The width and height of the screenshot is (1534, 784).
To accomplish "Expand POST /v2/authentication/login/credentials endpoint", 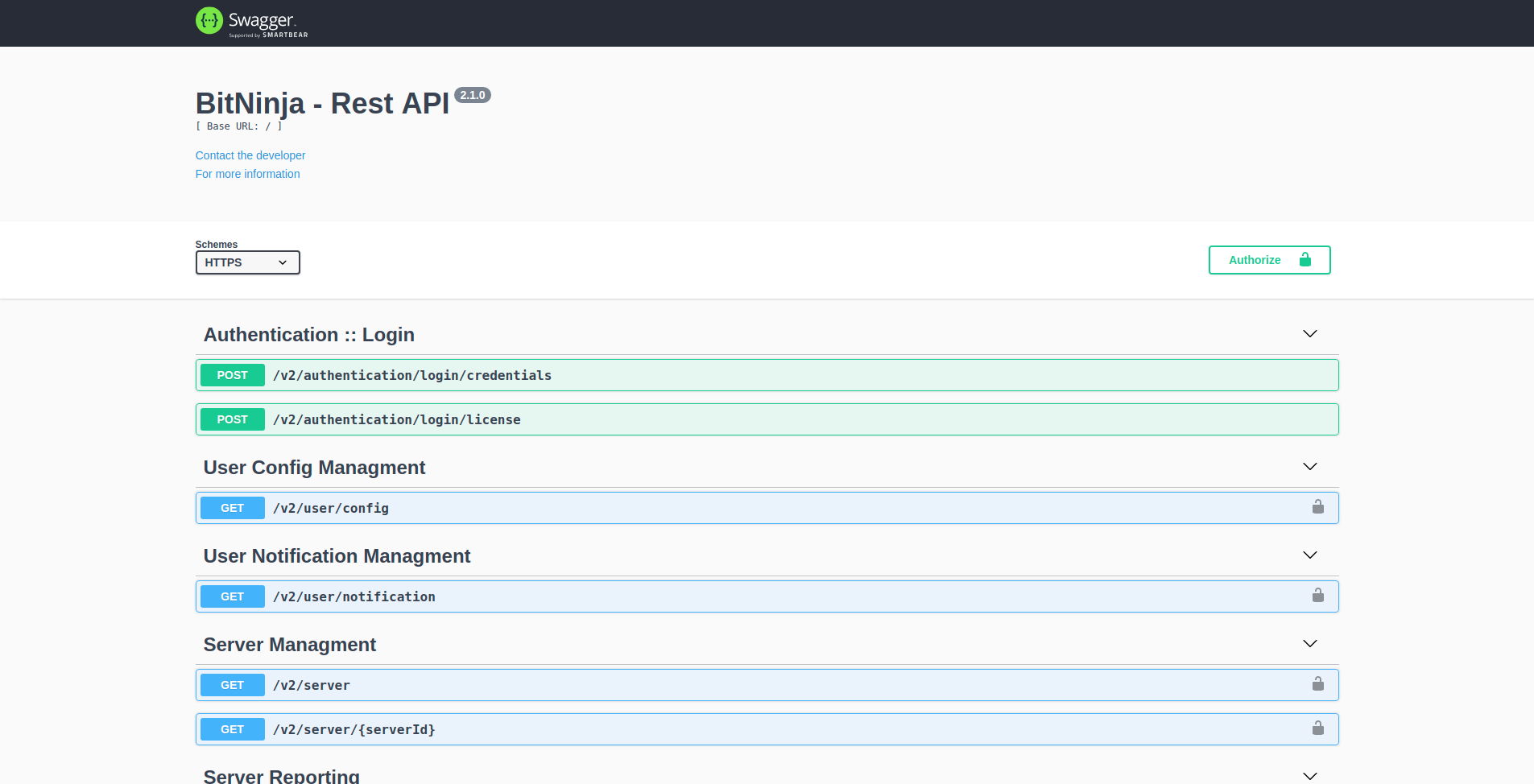I will (767, 375).
